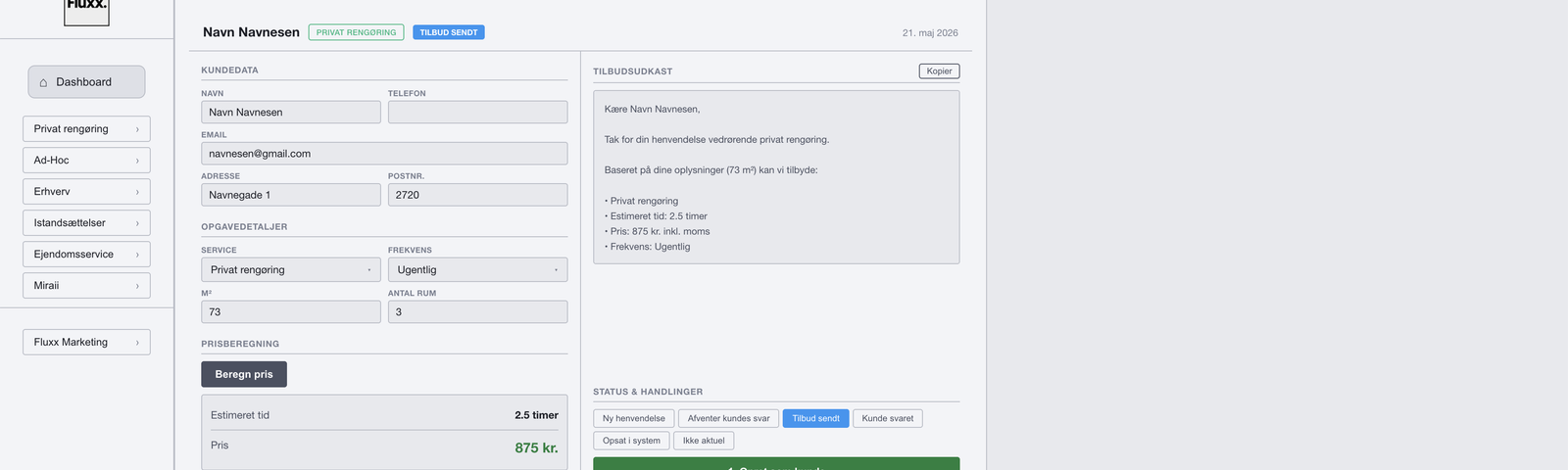Click the Fluxx Marketing chevron arrow
The height and width of the screenshot is (470, 1568).
click(x=137, y=343)
